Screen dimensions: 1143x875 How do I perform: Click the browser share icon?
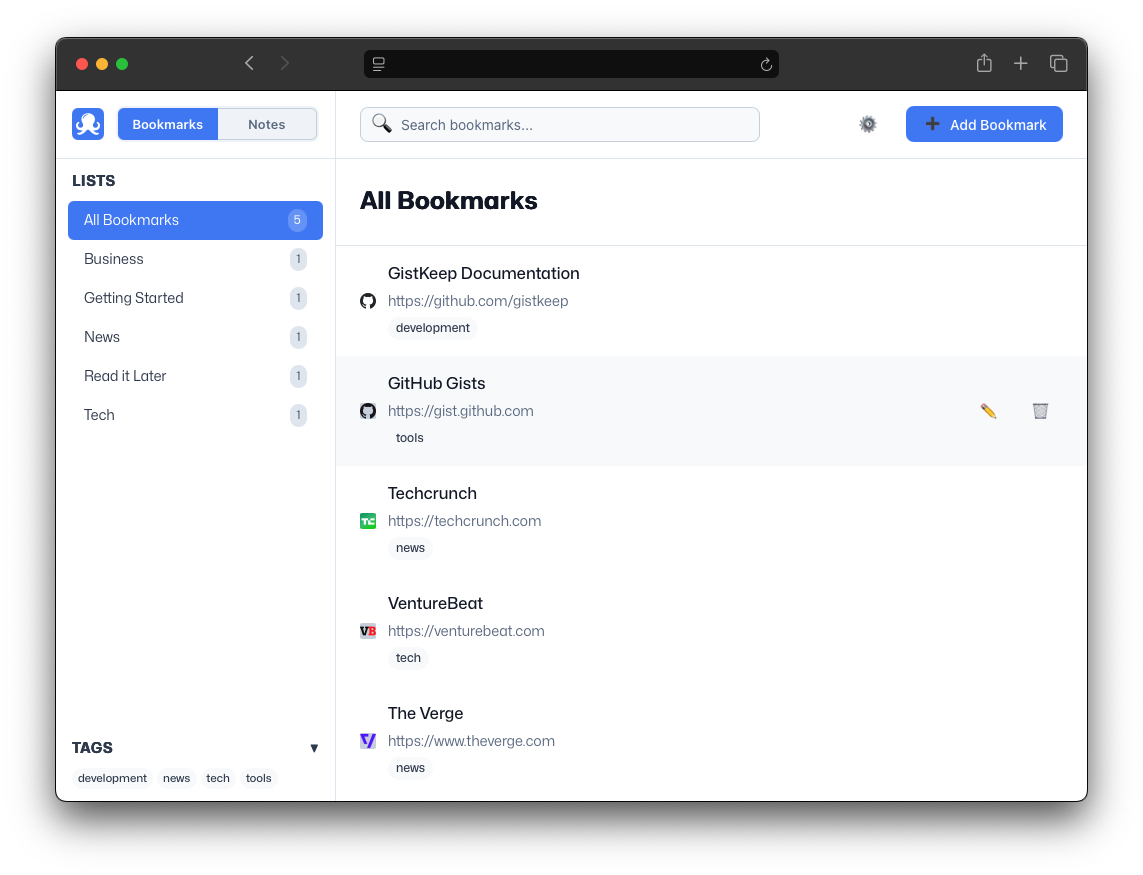(983, 63)
